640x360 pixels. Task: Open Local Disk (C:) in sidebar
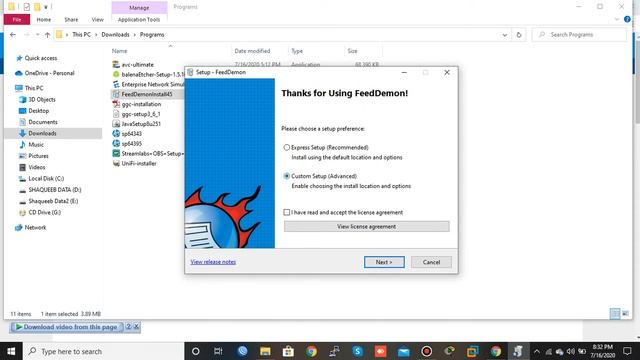(46, 178)
